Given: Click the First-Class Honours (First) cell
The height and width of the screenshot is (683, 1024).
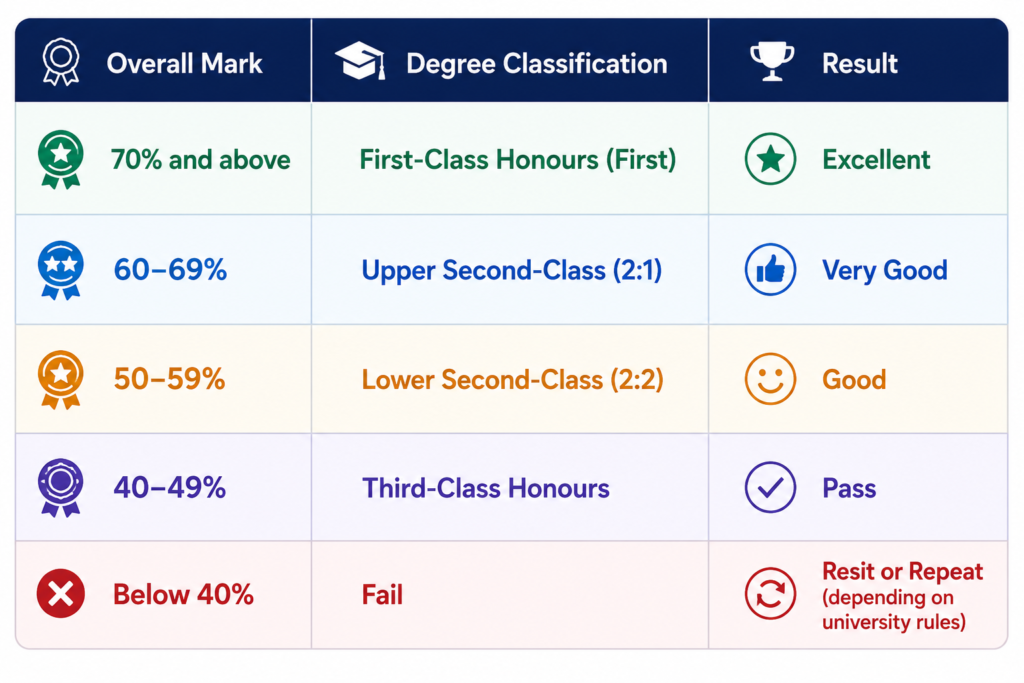Looking at the screenshot, I should coord(510,159).
